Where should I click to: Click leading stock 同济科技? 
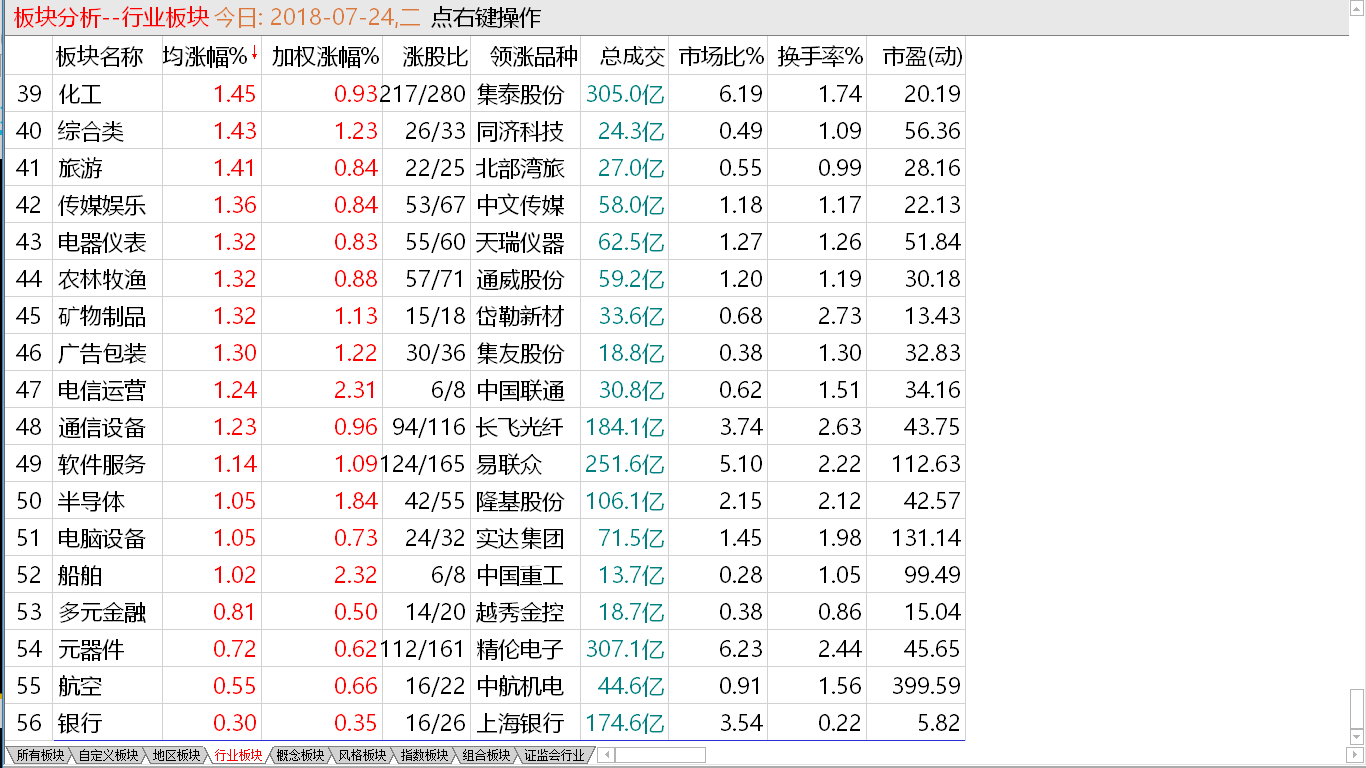pos(521,131)
